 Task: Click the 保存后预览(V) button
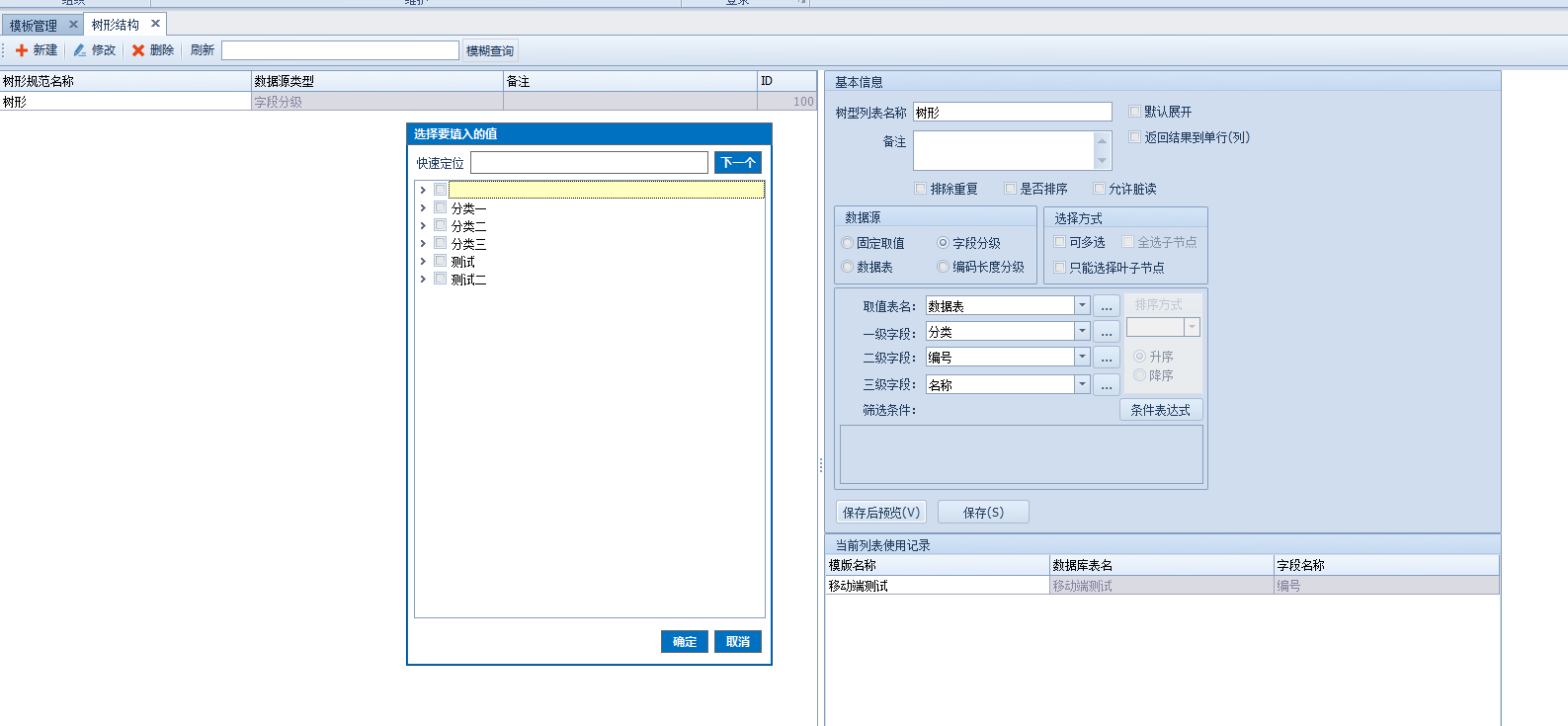tap(881, 513)
